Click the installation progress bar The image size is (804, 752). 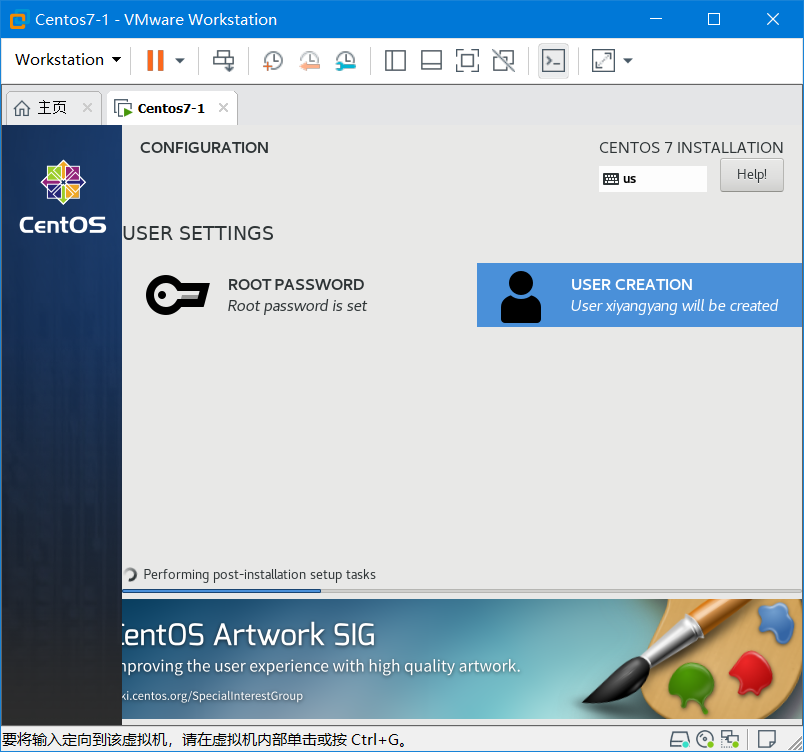(461, 591)
